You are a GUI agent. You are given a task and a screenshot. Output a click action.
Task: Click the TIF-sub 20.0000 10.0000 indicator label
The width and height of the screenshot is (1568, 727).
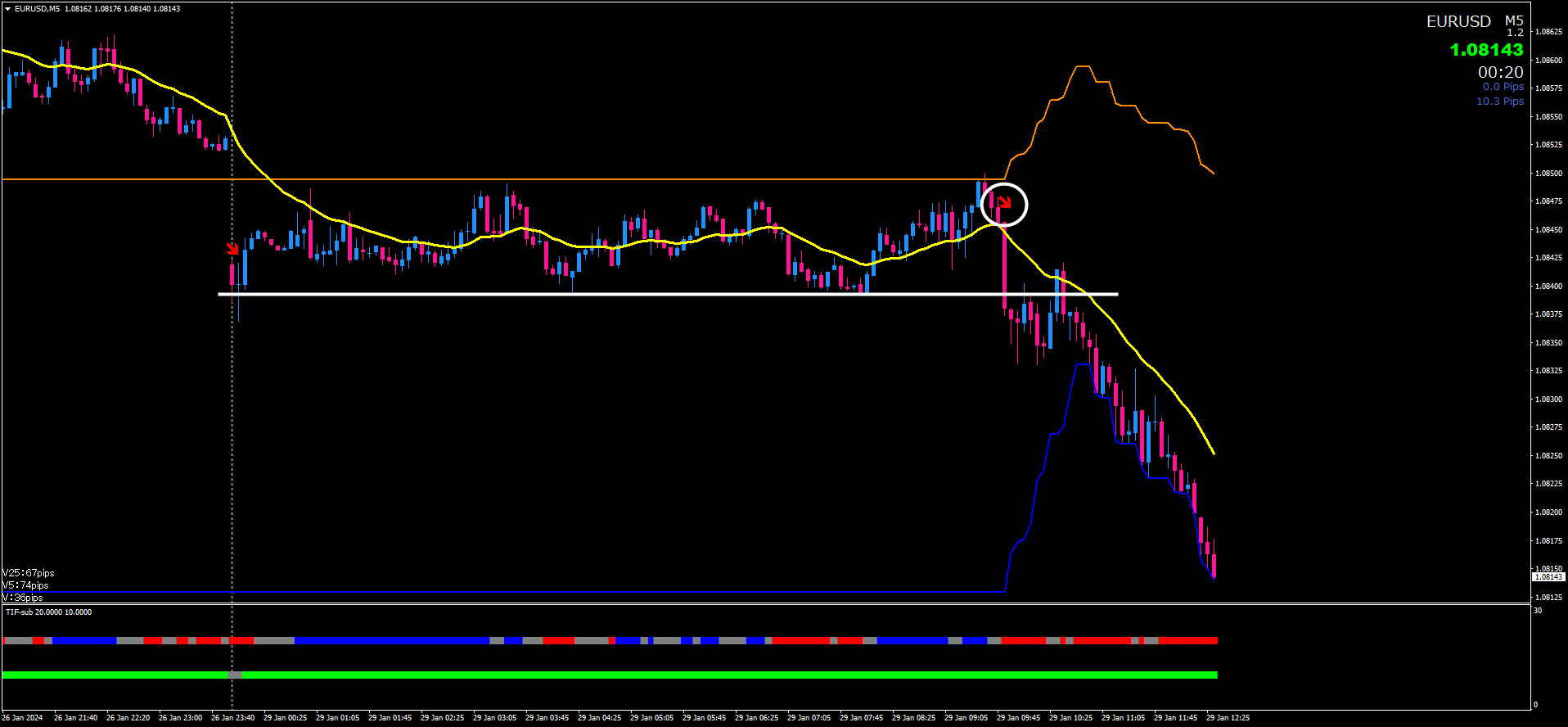click(x=49, y=612)
